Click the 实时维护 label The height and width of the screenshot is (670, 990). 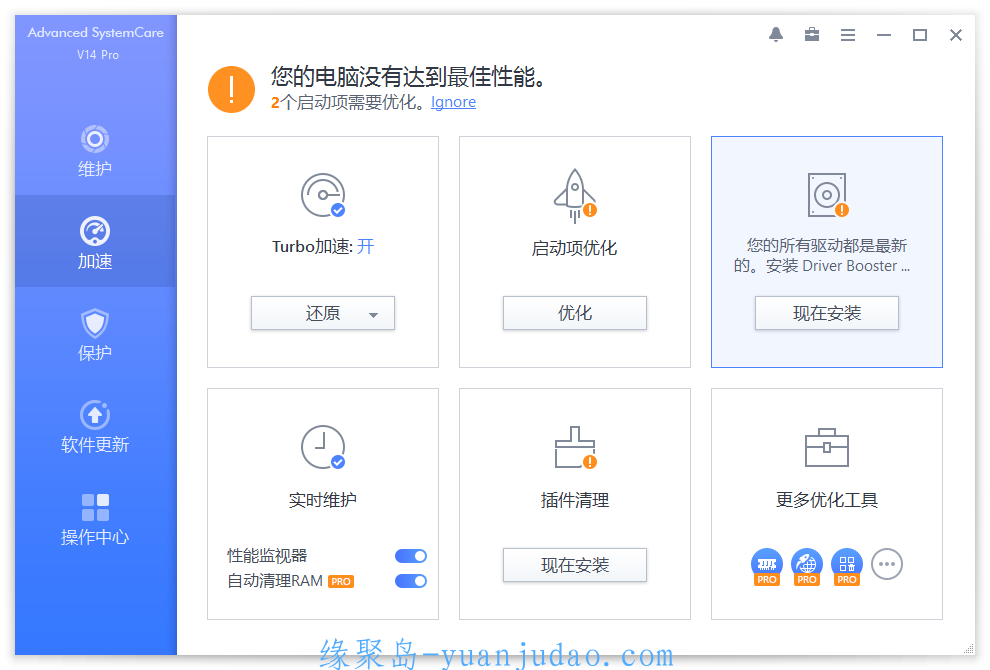tap(323, 500)
